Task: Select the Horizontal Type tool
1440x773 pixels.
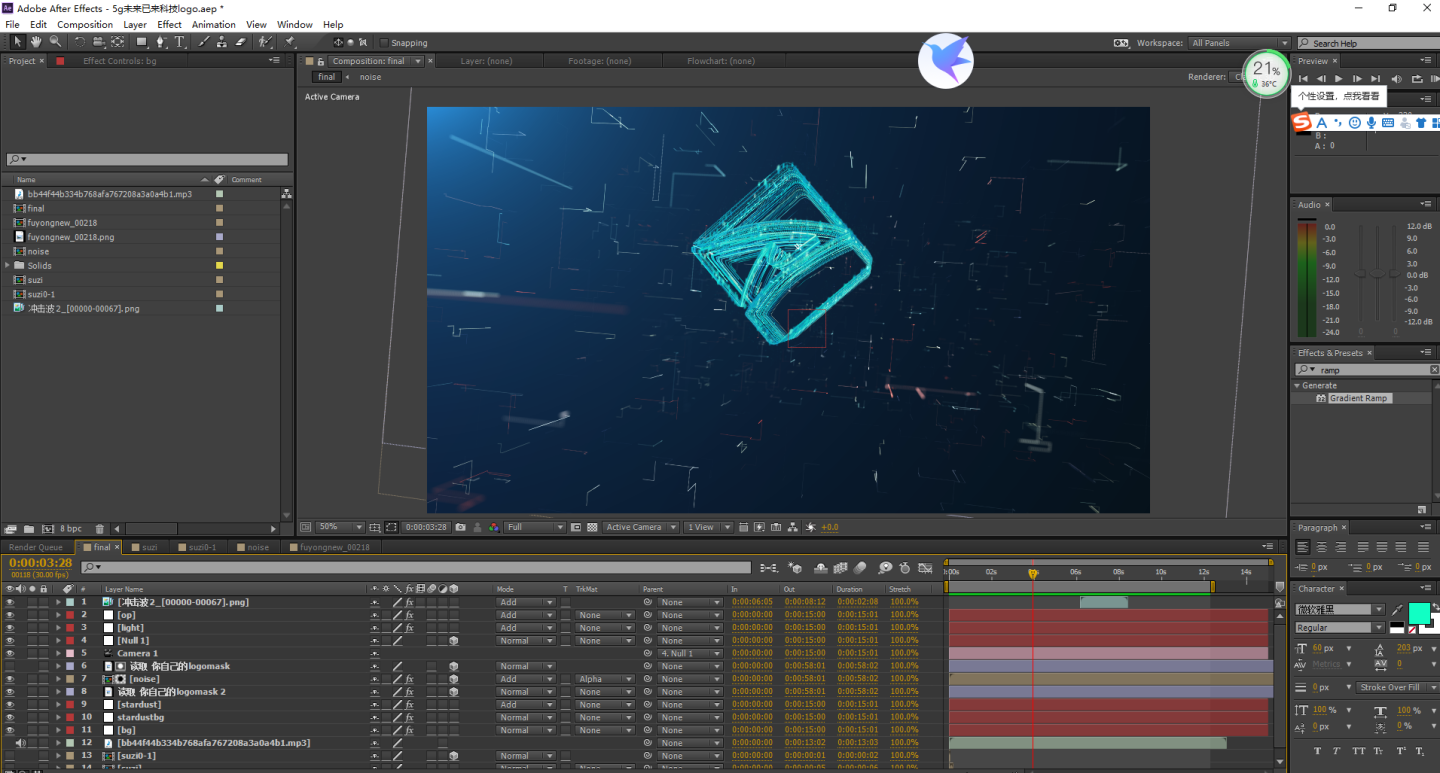Action: coord(180,42)
